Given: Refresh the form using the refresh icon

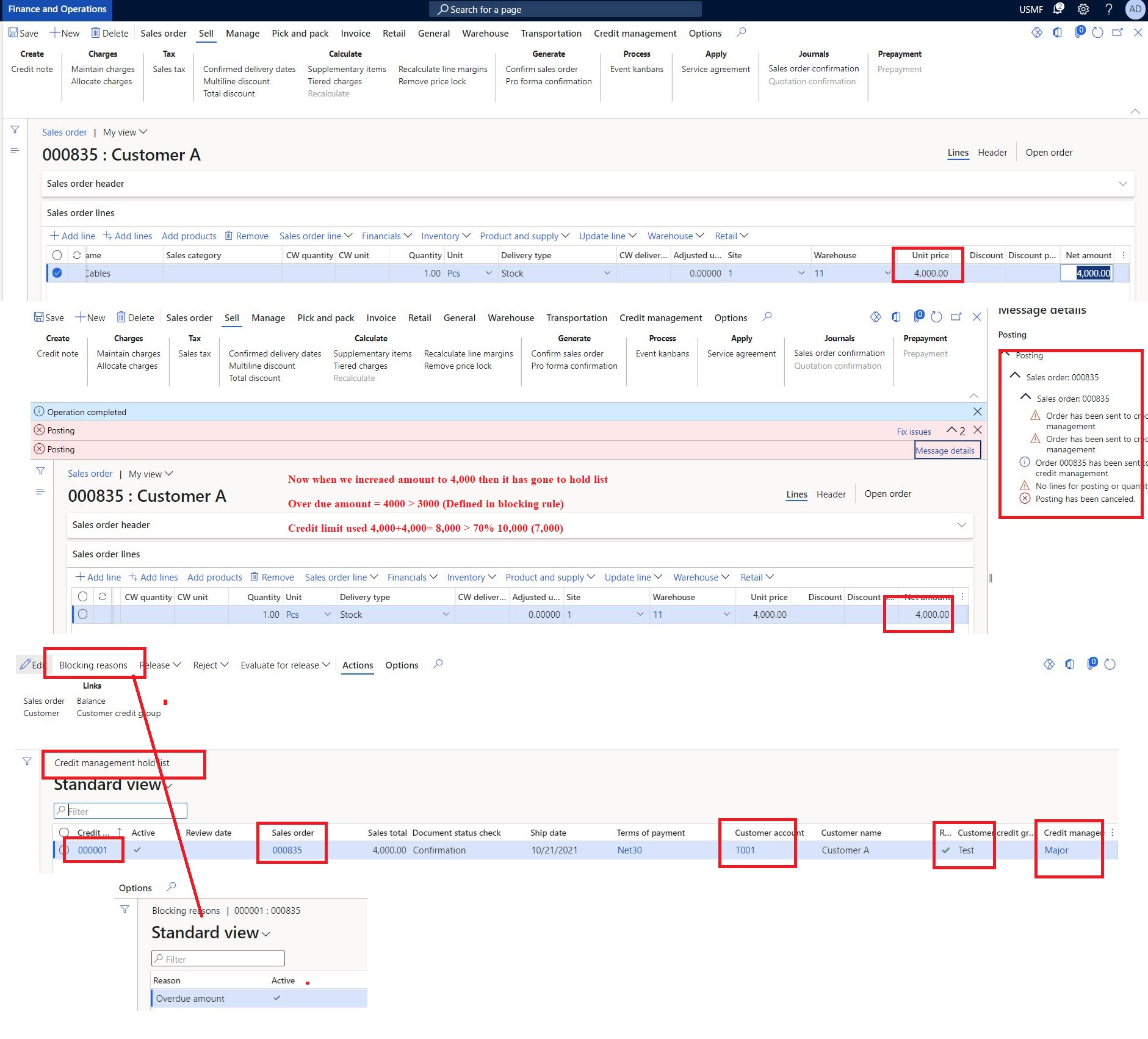Looking at the screenshot, I should coord(1098,33).
